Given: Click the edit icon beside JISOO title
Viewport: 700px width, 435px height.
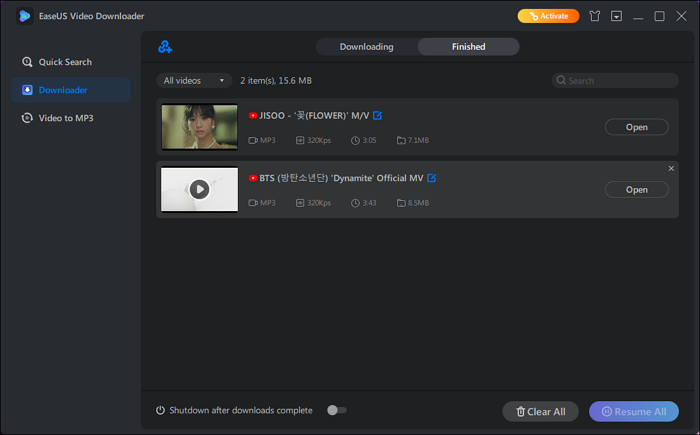Looking at the screenshot, I should [377, 116].
